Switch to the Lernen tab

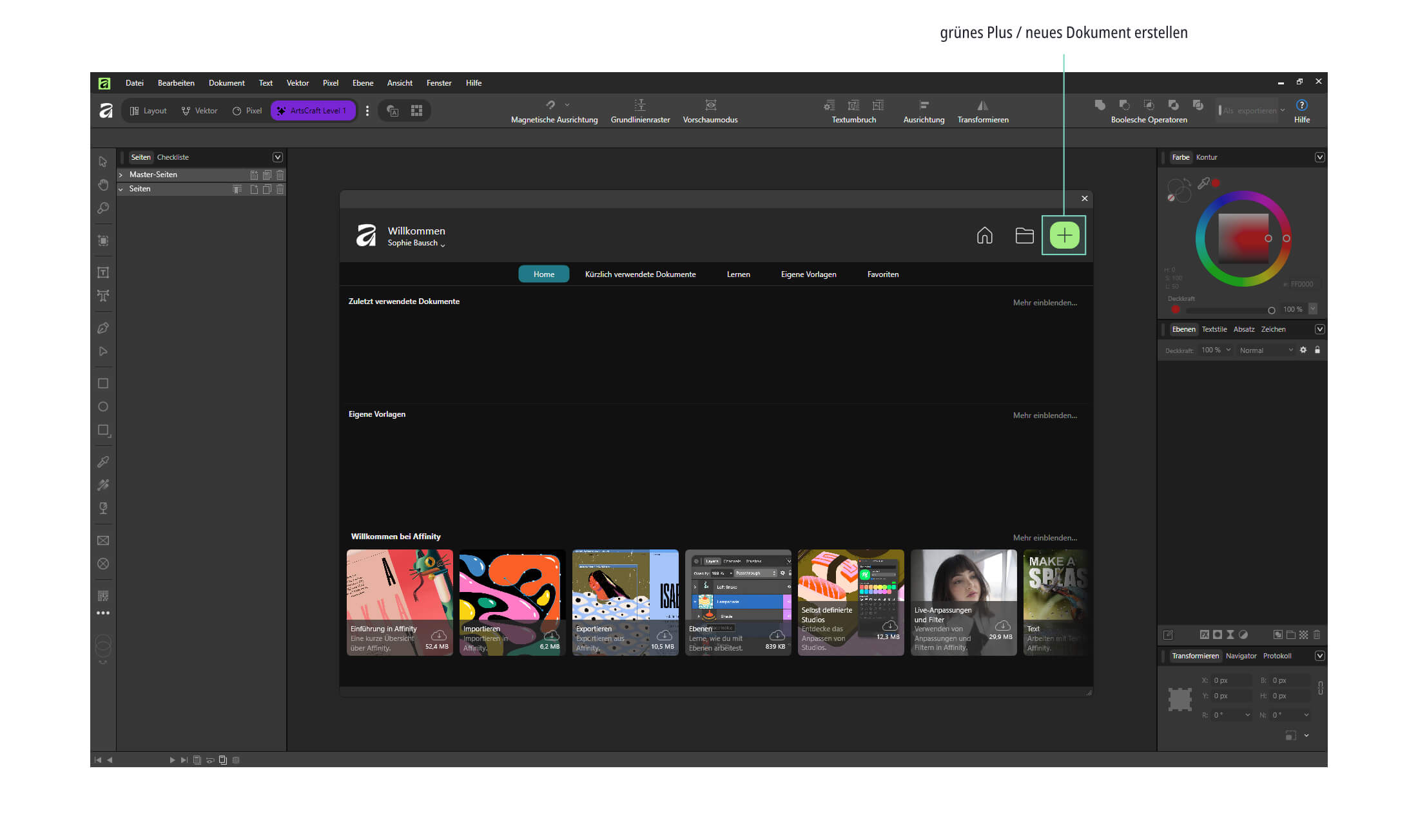pos(738,274)
